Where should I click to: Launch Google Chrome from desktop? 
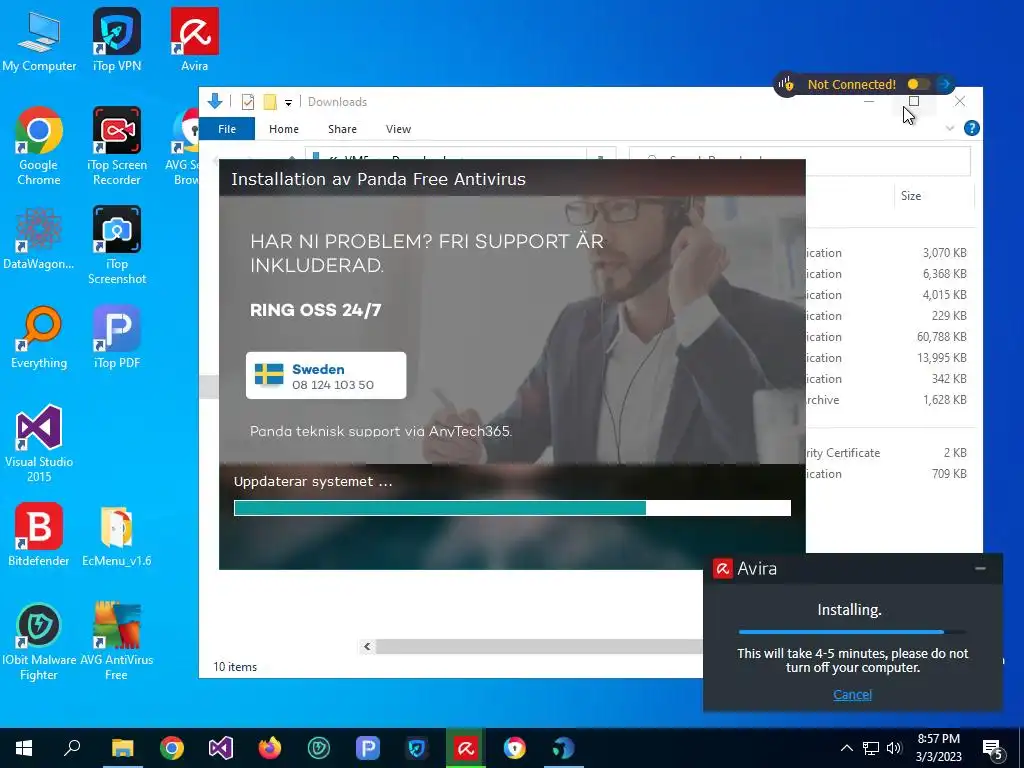coord(39,146)
